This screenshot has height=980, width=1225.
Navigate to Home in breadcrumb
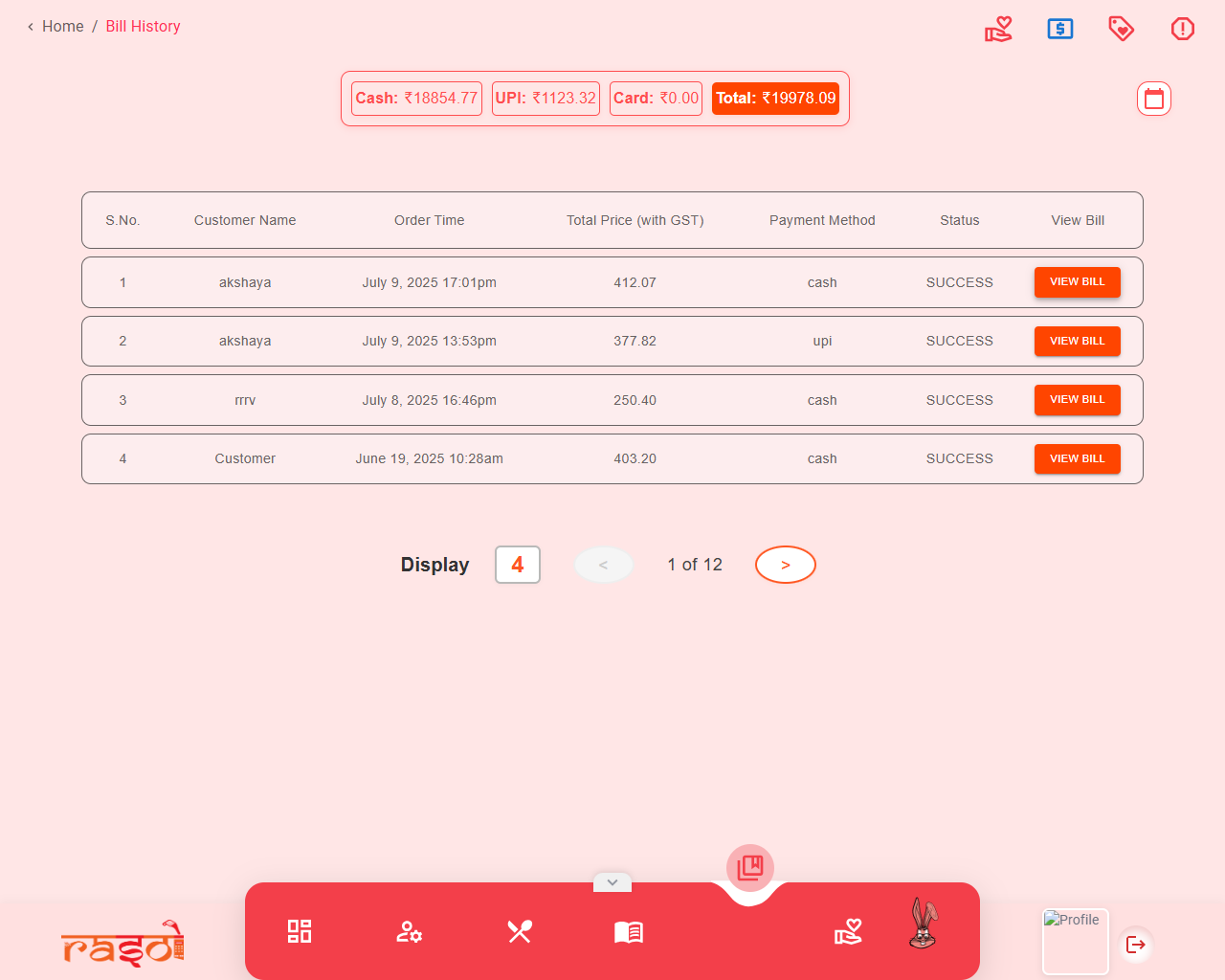tap(63, 27)
